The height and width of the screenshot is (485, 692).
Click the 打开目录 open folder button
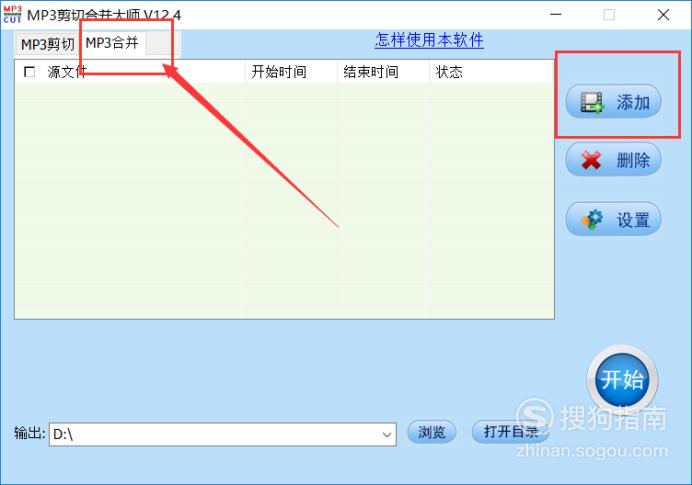coord(510,432)
